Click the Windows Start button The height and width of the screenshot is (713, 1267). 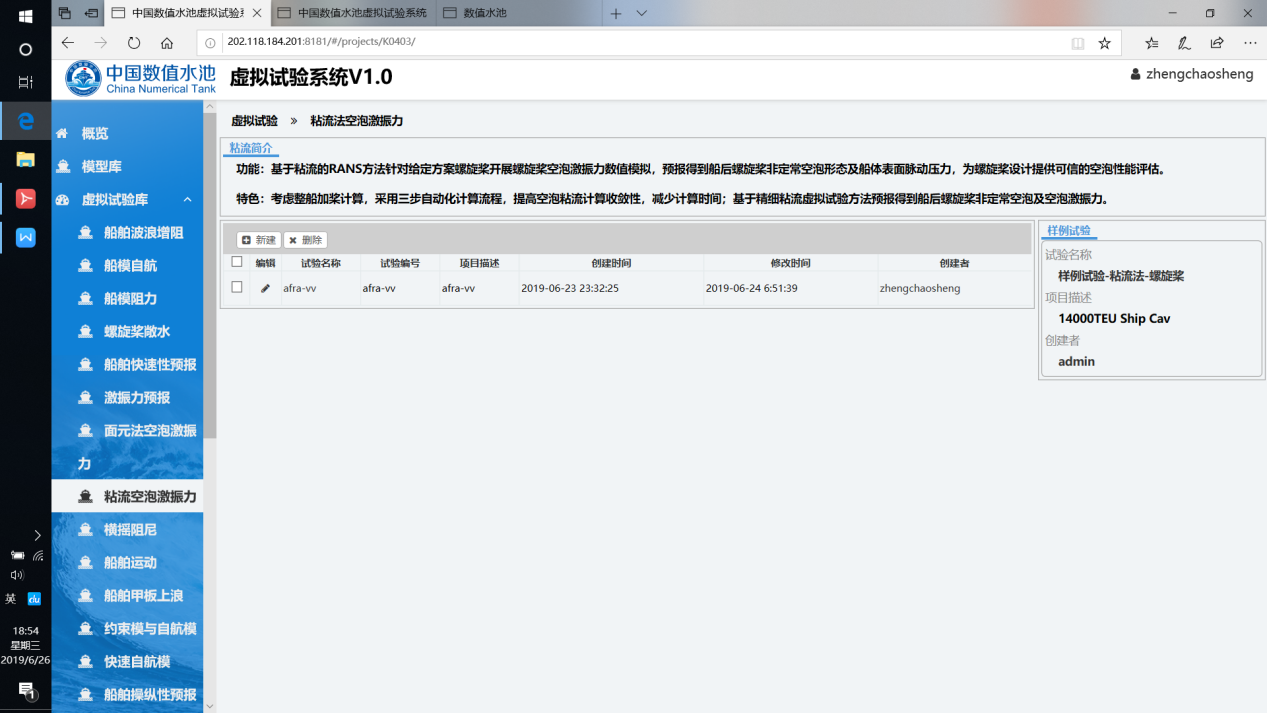coord(26,16)
